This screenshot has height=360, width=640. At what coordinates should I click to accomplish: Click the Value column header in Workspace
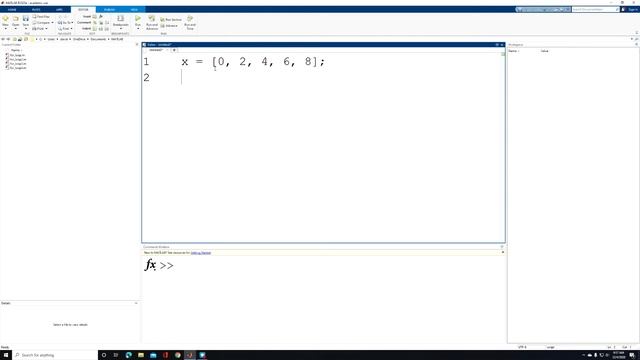[x=544, y=51]
